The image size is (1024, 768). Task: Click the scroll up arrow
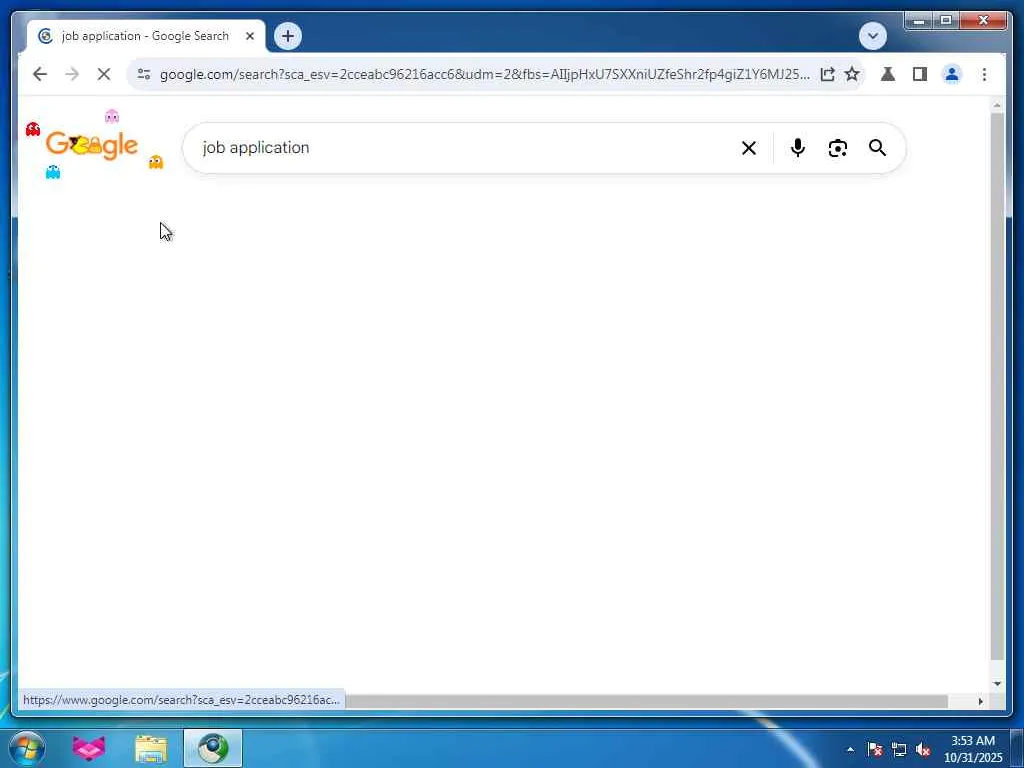[x=997, y=104]
